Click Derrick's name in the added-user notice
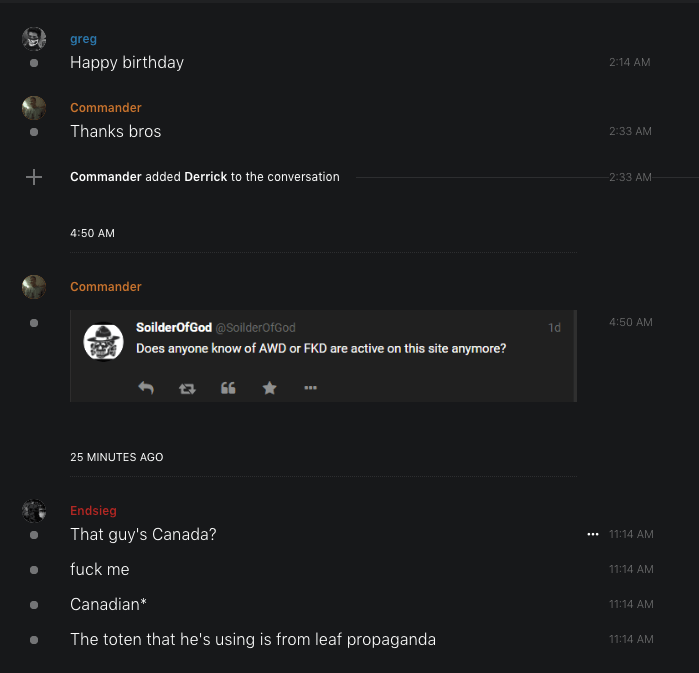Image resolution: width=699 pixels, height=673 pixels. coord(206,177)
